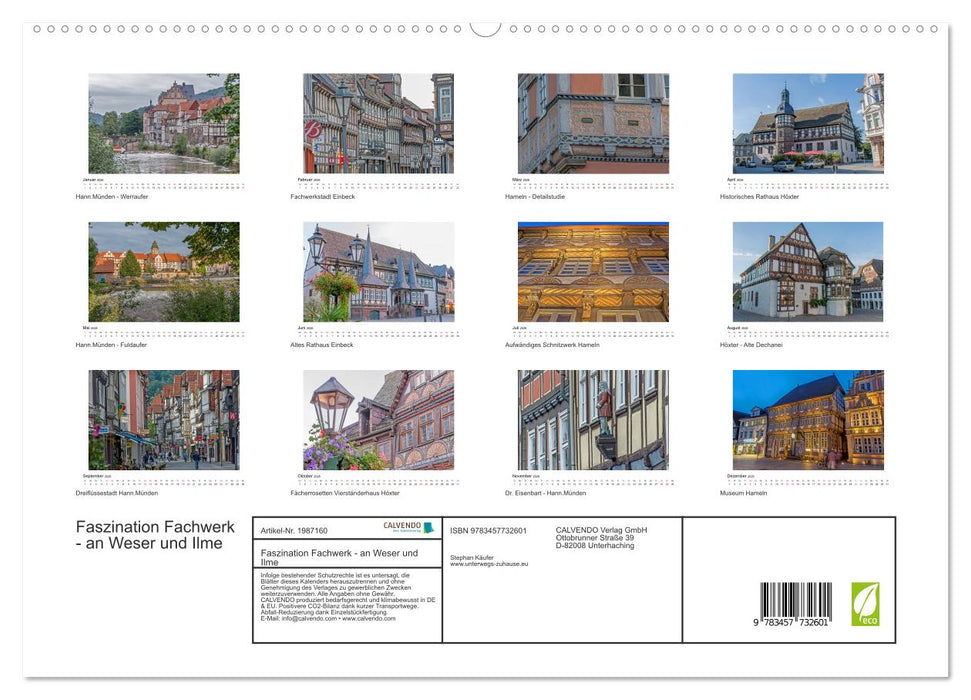The image size is (971, 700).
Task: Open the Aufwändiges Schnitzwerk Hameln image
Action: tap(593, 272)
